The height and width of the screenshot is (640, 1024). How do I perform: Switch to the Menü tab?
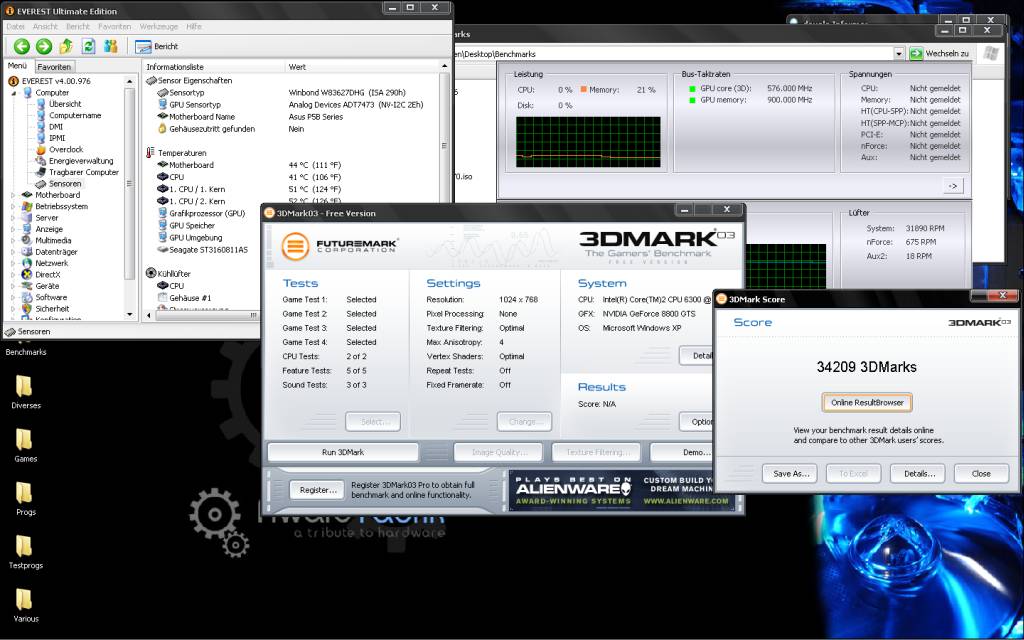point(17,66)
